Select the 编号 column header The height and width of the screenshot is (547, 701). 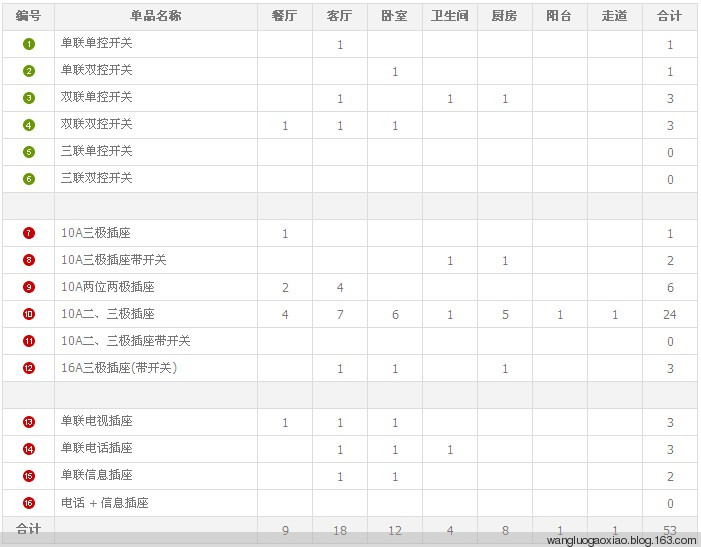pos(29,16)
